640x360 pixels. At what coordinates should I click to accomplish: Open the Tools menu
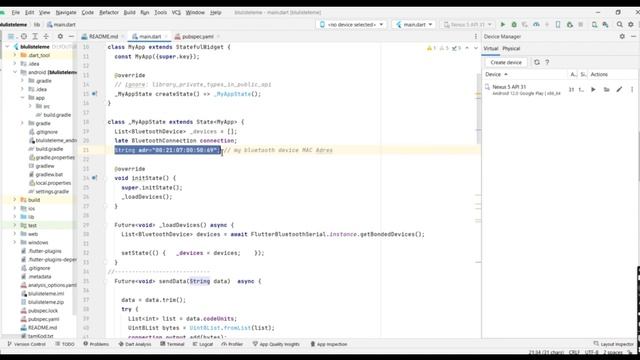point(160,13)
